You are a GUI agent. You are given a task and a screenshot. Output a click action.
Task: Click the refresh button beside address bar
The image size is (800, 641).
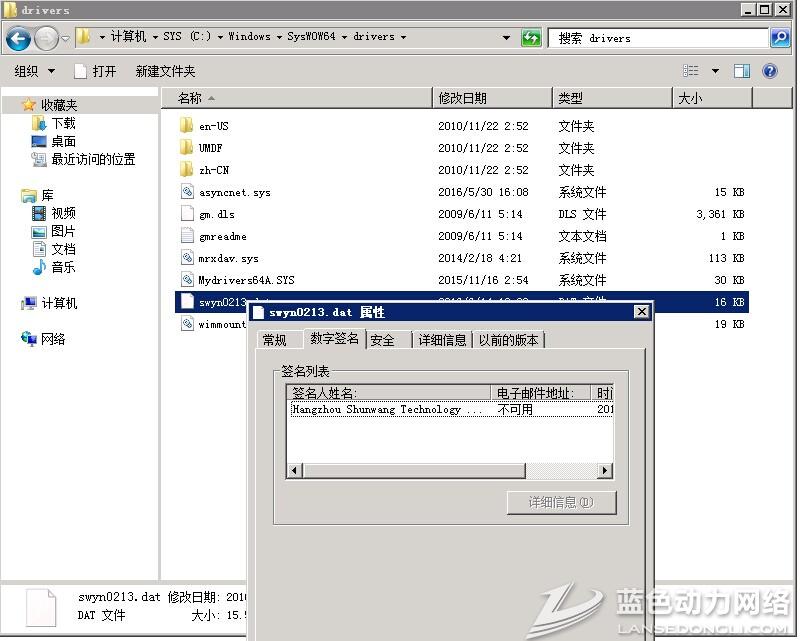(531, 38)
